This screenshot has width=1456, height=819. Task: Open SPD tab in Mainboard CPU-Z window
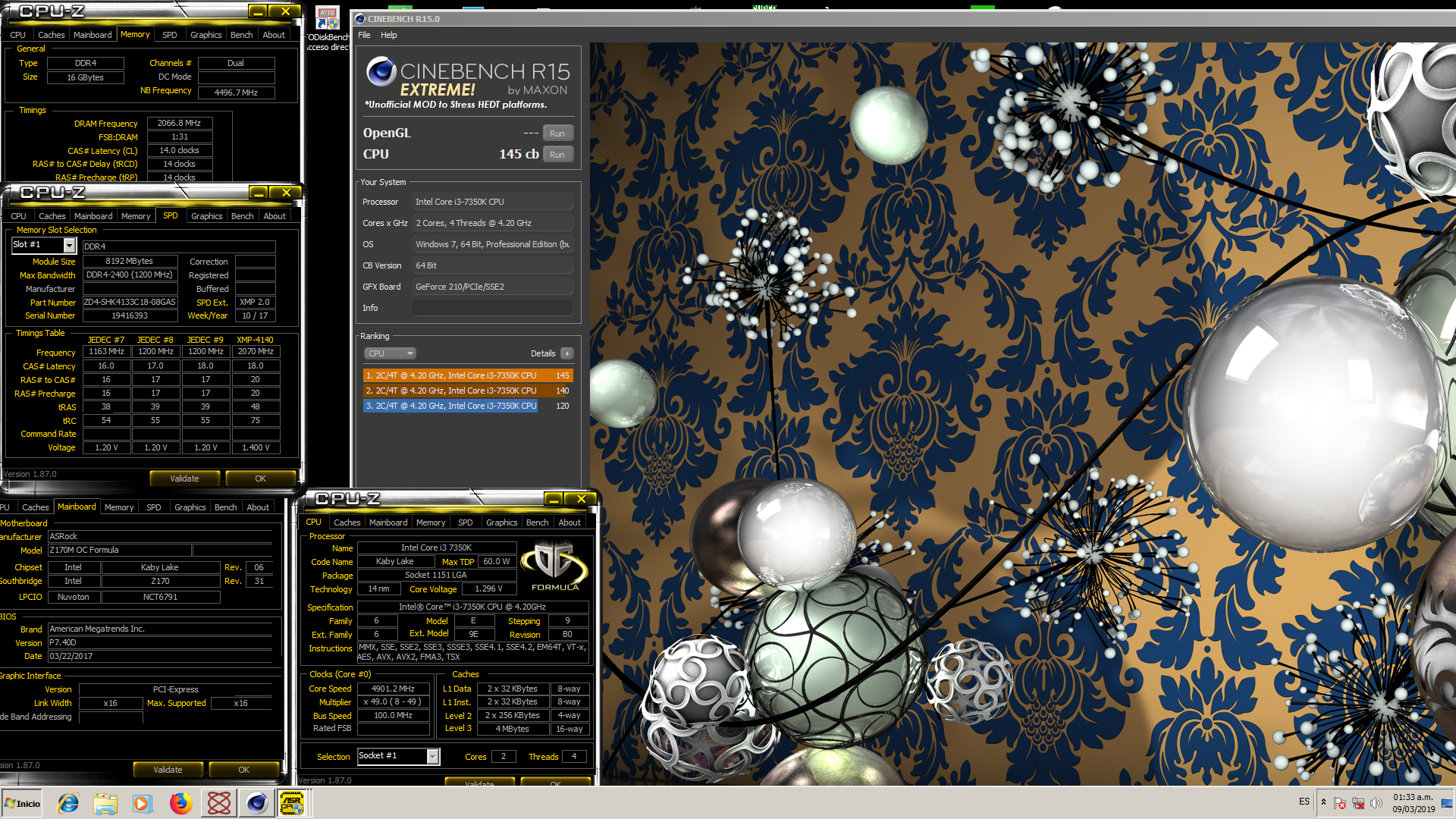pyautogui.click(x=153, y=507)
